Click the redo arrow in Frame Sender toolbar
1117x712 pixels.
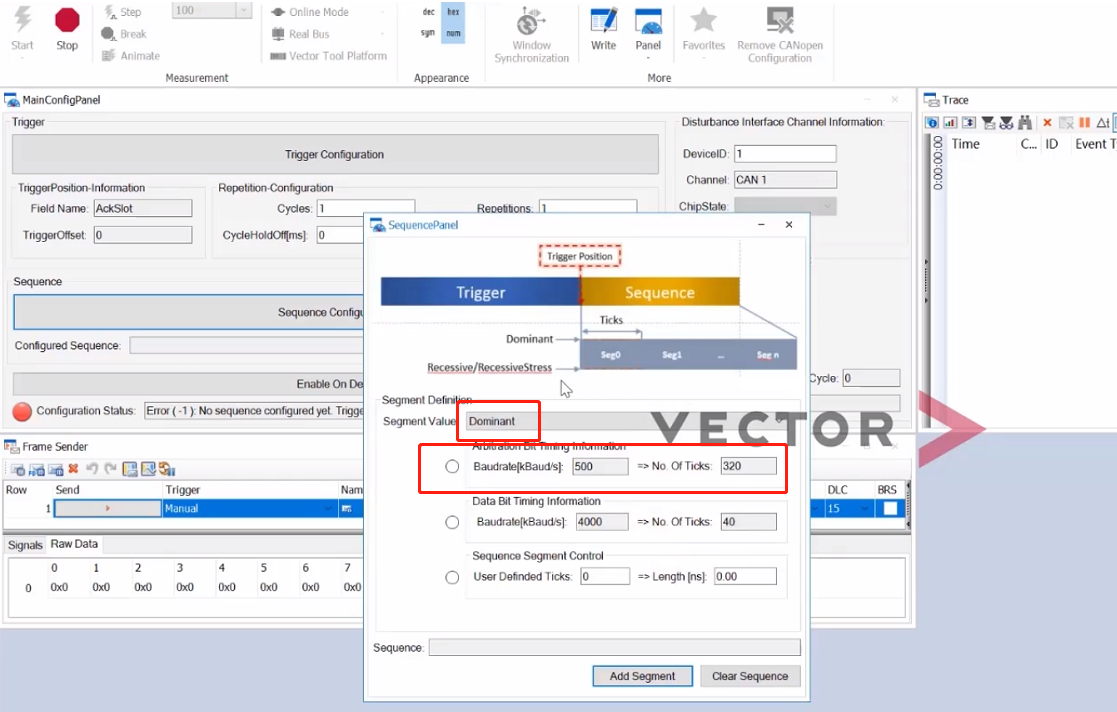point(110,468)
